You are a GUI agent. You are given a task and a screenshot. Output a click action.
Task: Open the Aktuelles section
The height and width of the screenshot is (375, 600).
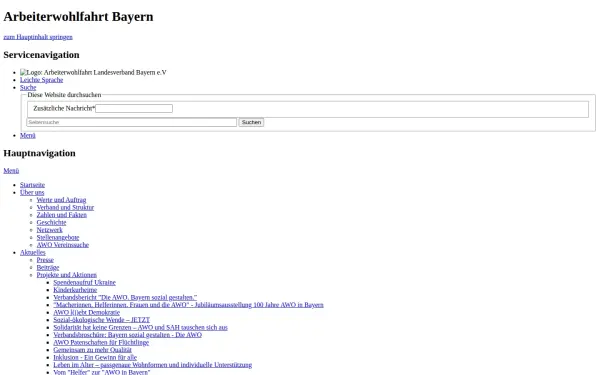pyautogui.click(x=33, y=253)
